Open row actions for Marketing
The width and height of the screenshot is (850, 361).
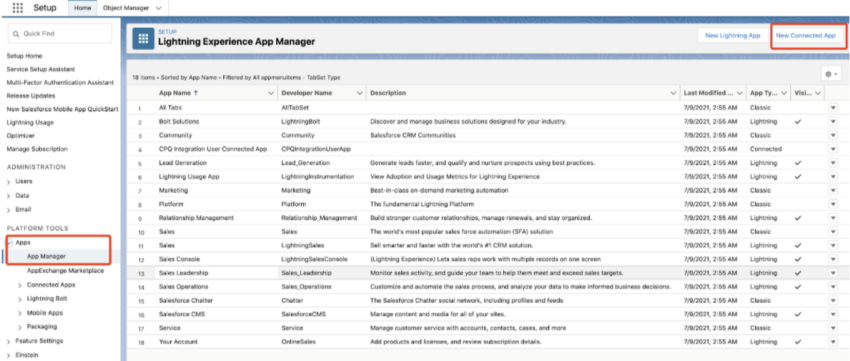pyautogui.click(x=833, y=190)
